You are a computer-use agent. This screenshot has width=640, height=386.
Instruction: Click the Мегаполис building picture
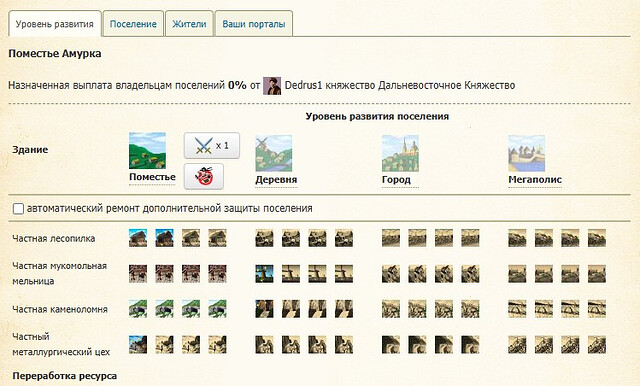527,153
